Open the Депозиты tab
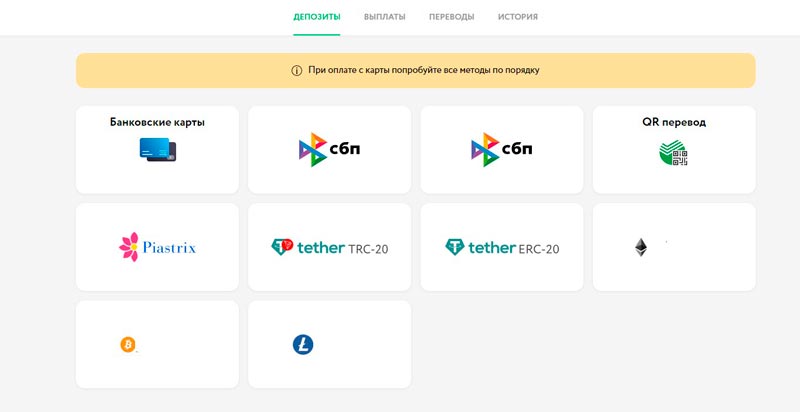The width and height of the screenshot is (800, 412). point(317,17)
